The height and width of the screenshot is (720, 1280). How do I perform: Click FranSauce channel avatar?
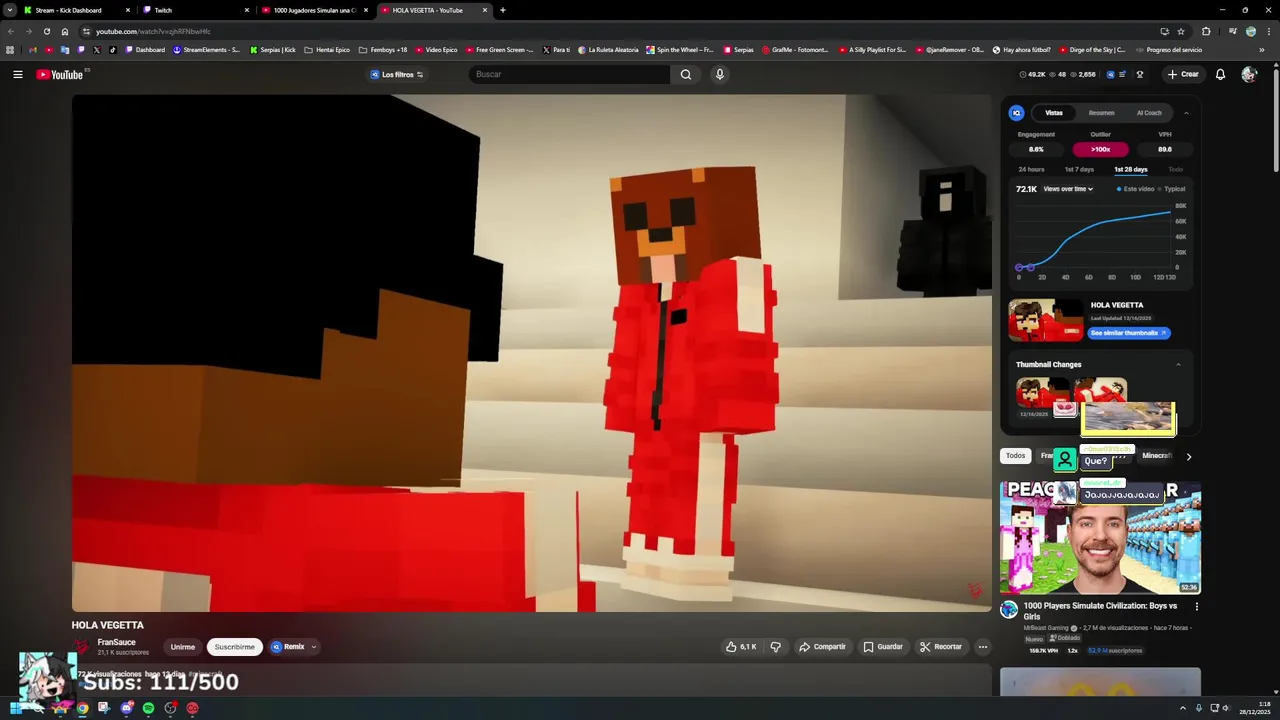coord(81,647)
